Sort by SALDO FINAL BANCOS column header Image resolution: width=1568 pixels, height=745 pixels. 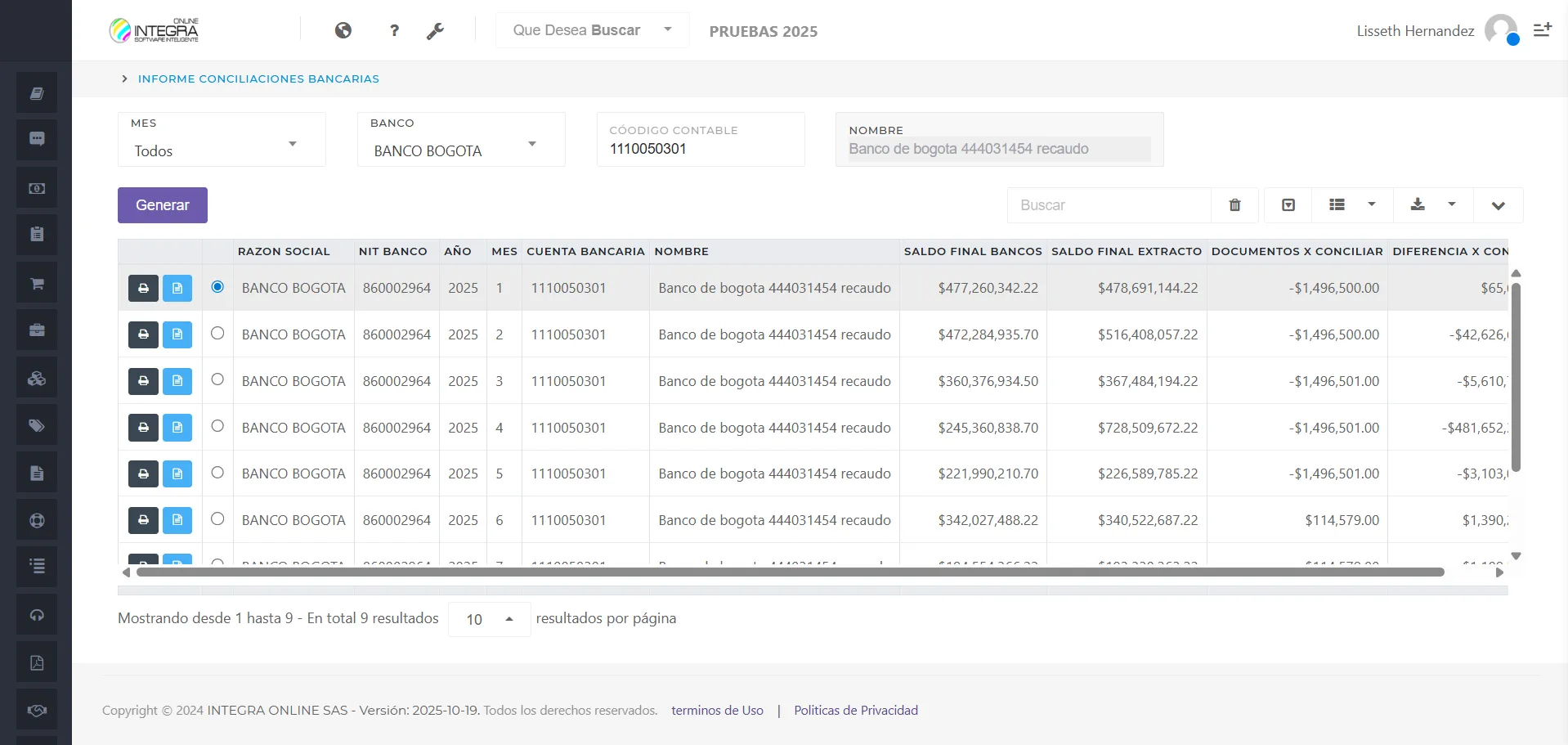tap(972, 251)
